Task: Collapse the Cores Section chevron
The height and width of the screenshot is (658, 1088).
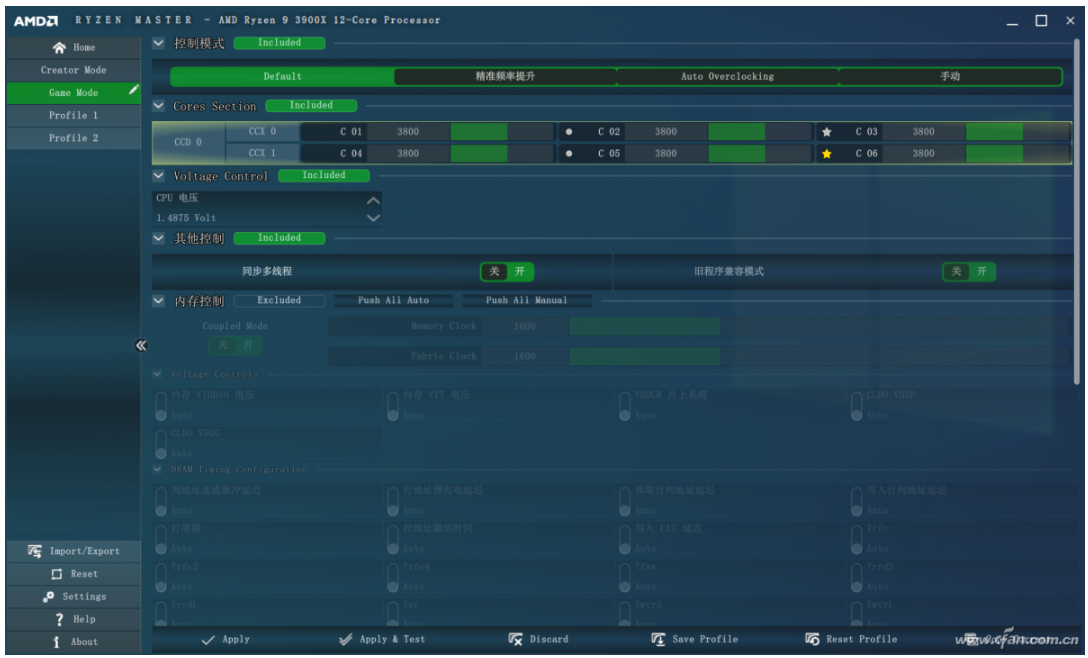Action: point(158,106)
